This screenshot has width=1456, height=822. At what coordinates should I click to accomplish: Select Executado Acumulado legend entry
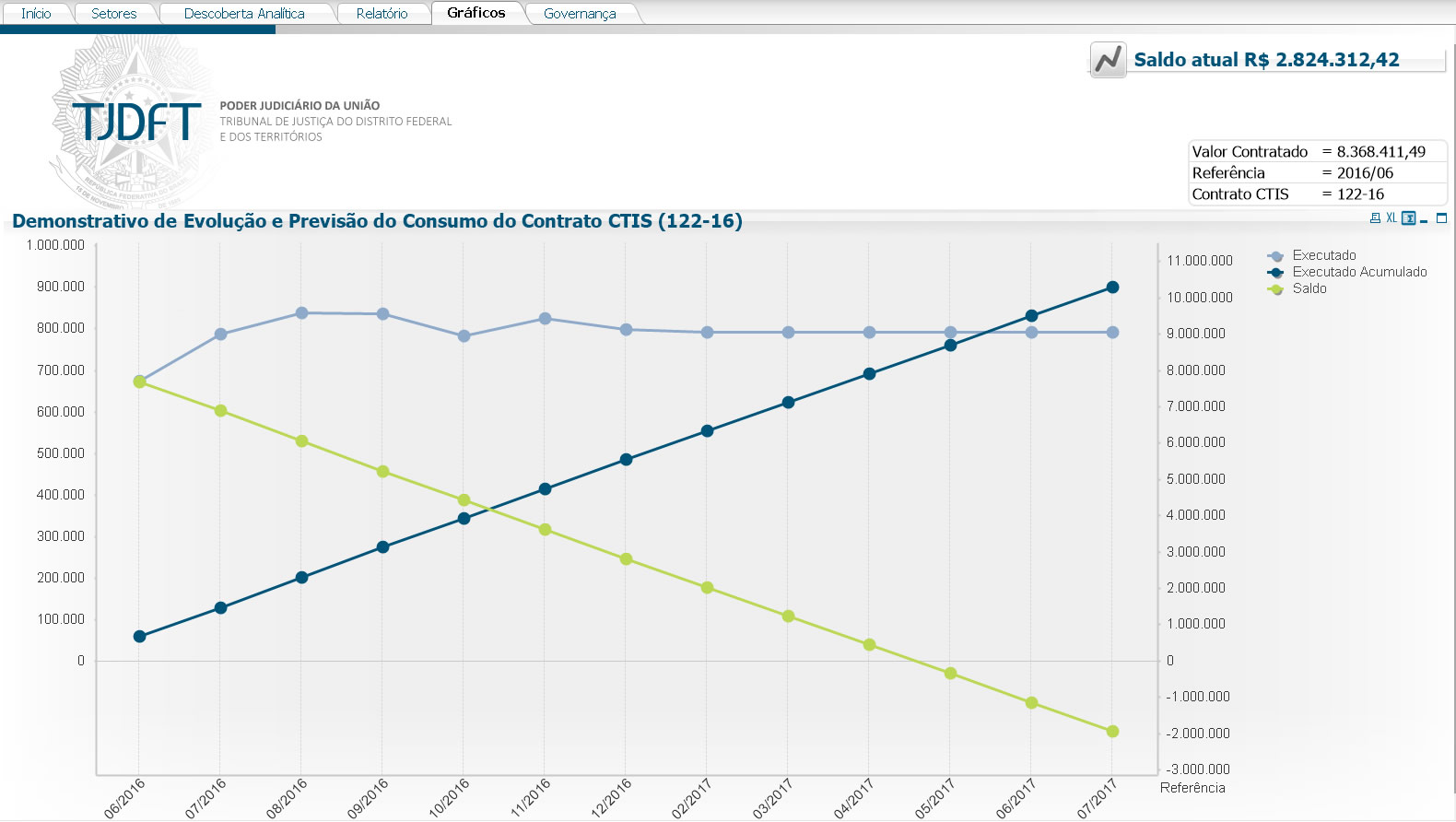pos(1359,272)
